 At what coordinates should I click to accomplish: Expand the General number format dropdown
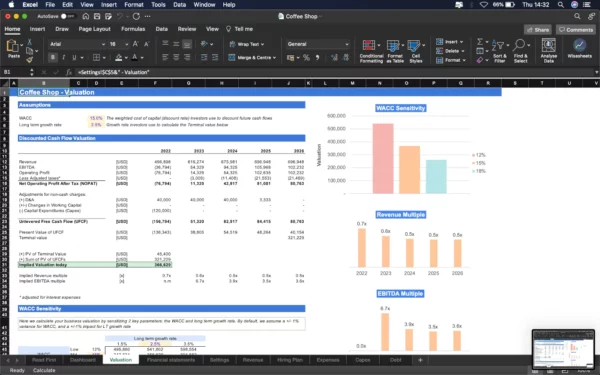click(318, 44)
